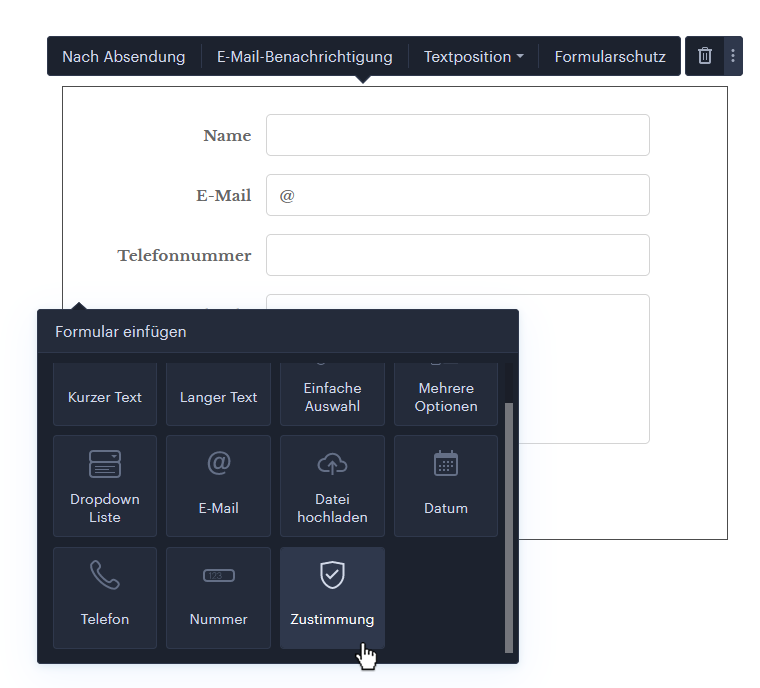Open Nach Absendung settings
The height and width of the screenshot is (688, 760).
124,56
